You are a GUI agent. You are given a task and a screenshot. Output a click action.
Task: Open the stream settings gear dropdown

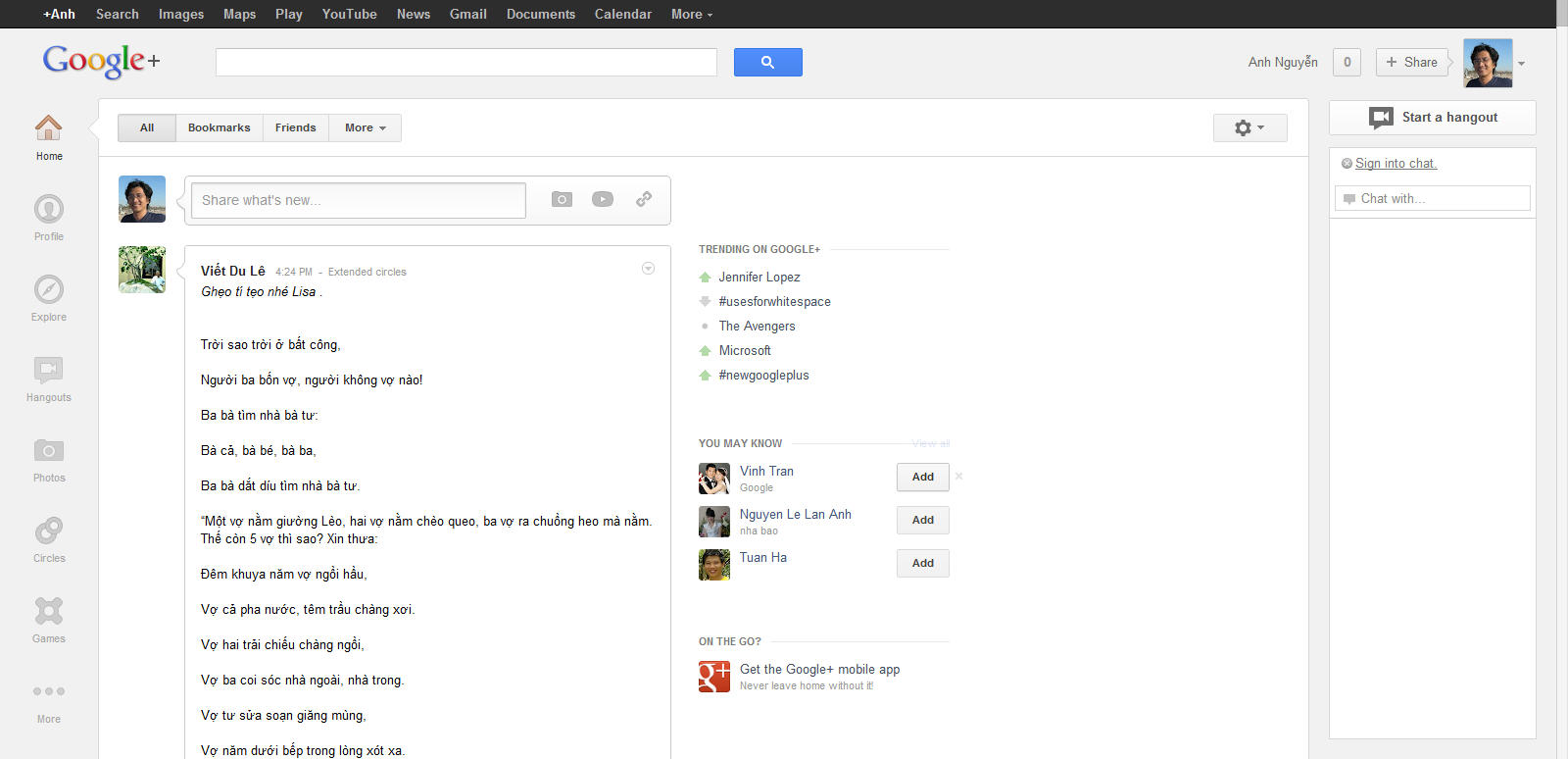(x=1249, y=127)
